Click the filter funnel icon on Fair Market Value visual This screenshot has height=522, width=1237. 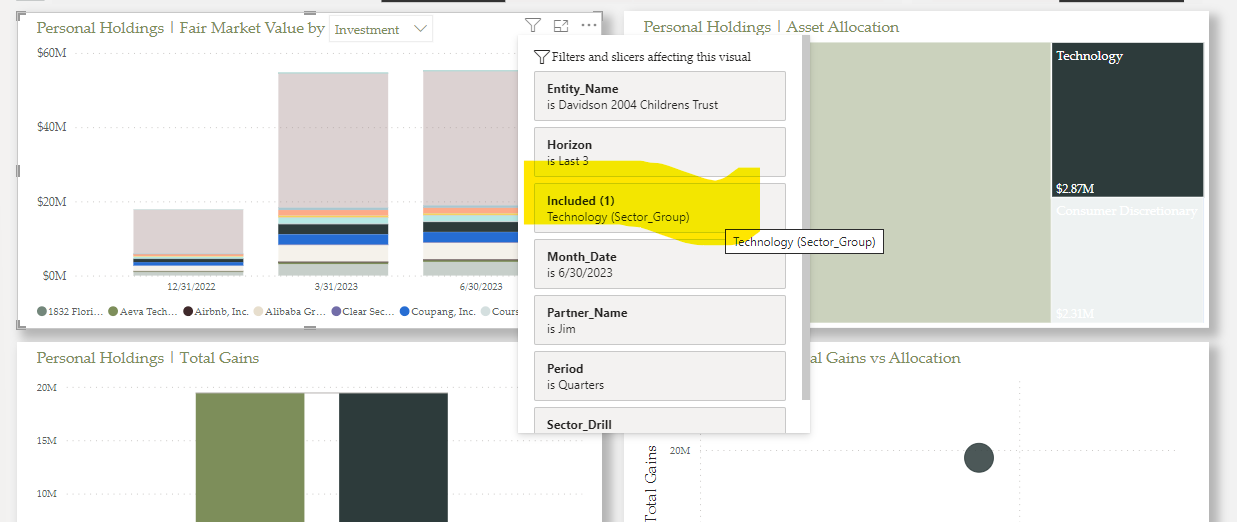click(x=533, y=26)
